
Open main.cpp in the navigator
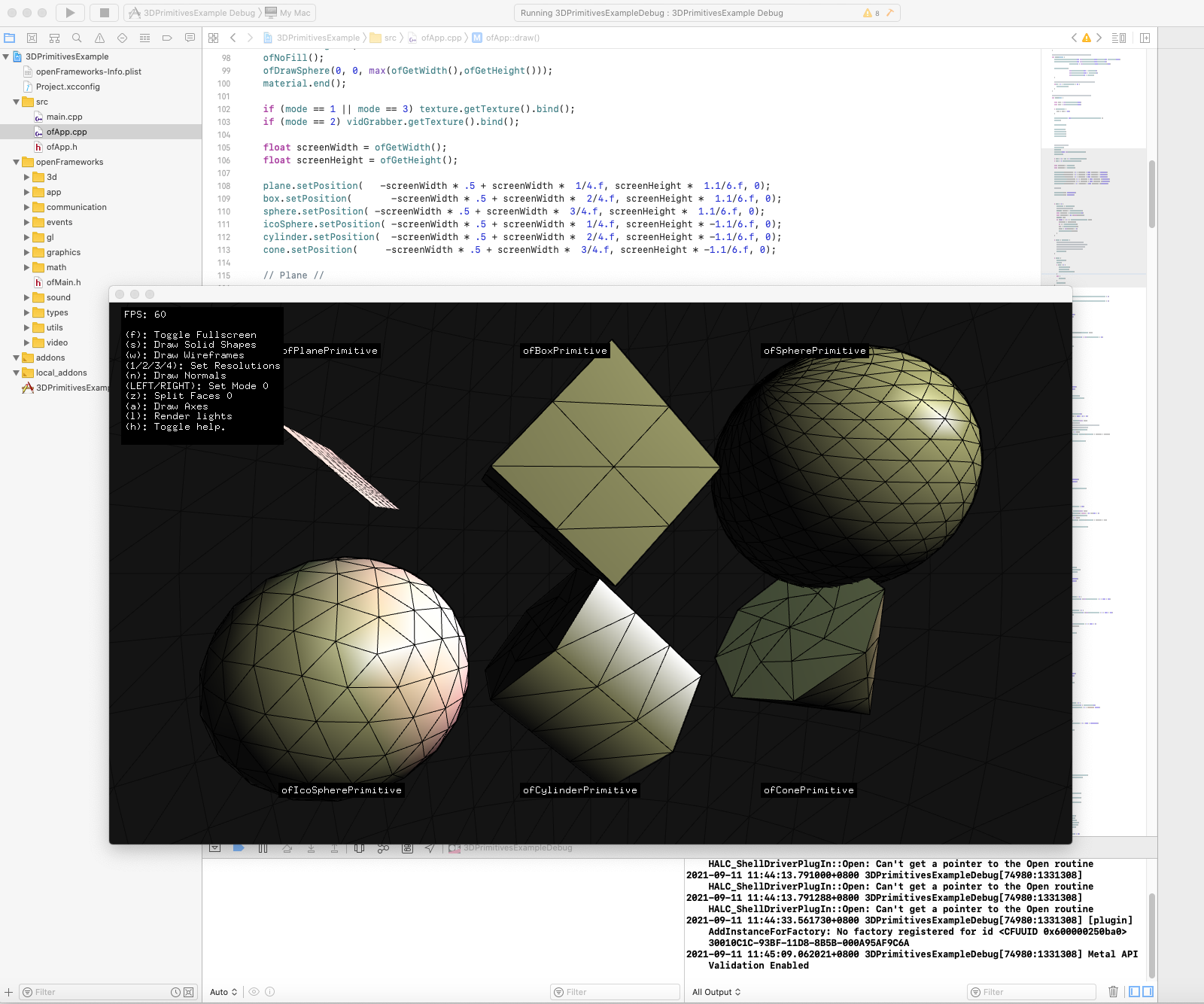[x=64, y=117]
